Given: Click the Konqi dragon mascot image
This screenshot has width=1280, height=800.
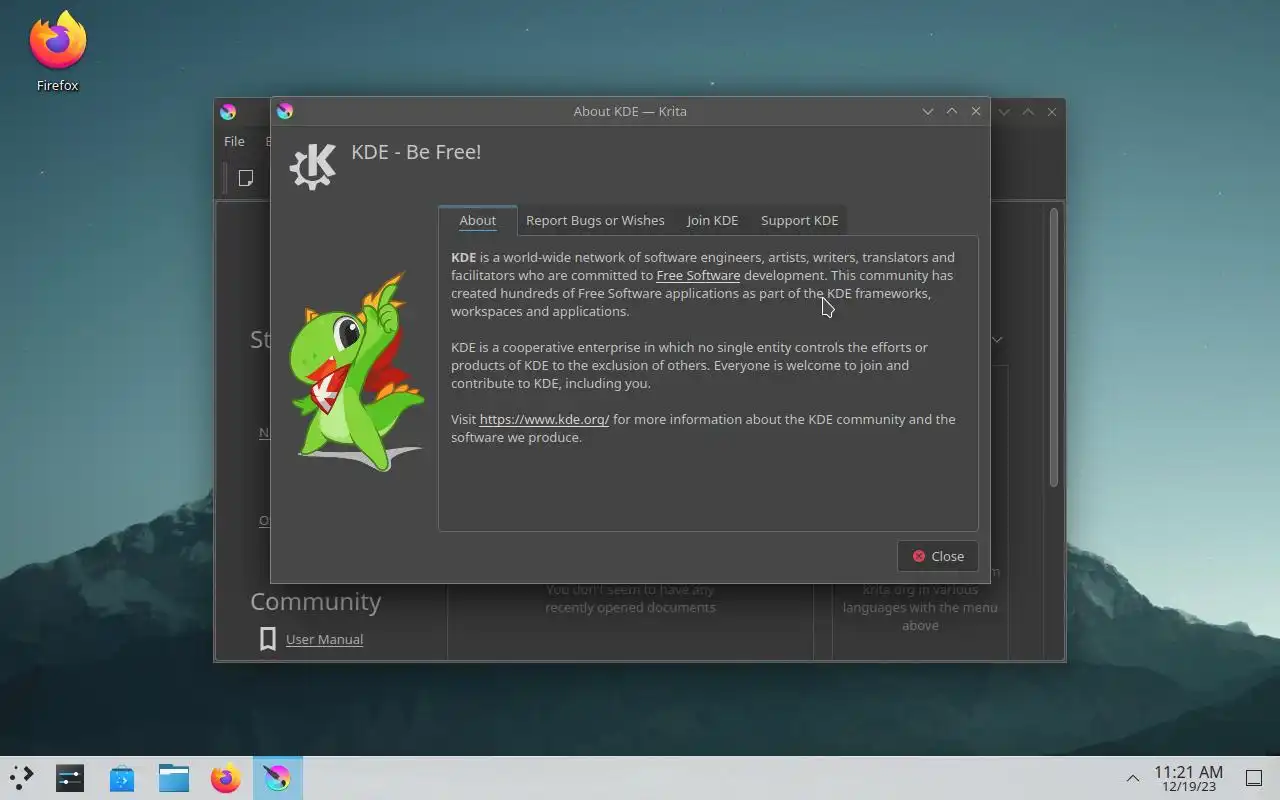Looking at the screenshot, I should [357, 372].
